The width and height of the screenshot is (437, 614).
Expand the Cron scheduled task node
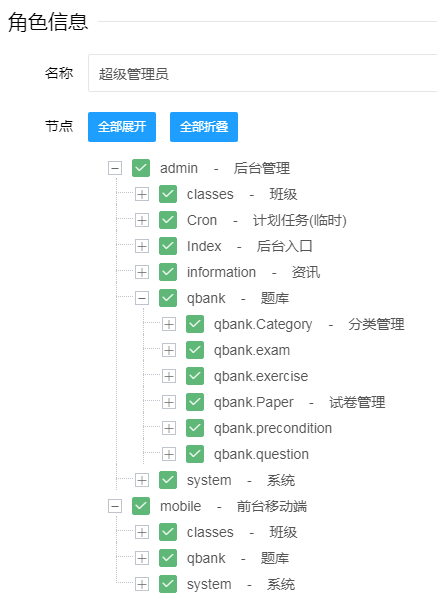pyautogui.click(x=142, y=220)
